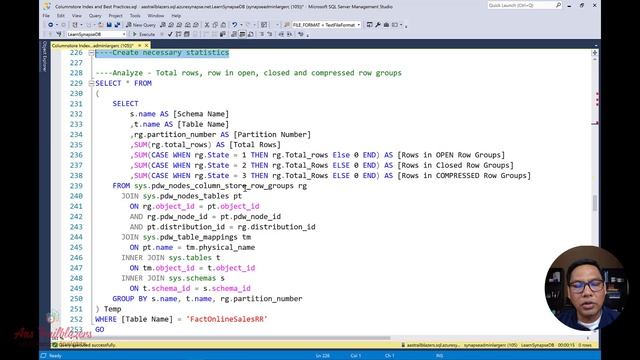Image resolution: width=640 pixels, height=360 pixels.
Task: Toggle Results to Grid mode
Action: click(242, 34)
